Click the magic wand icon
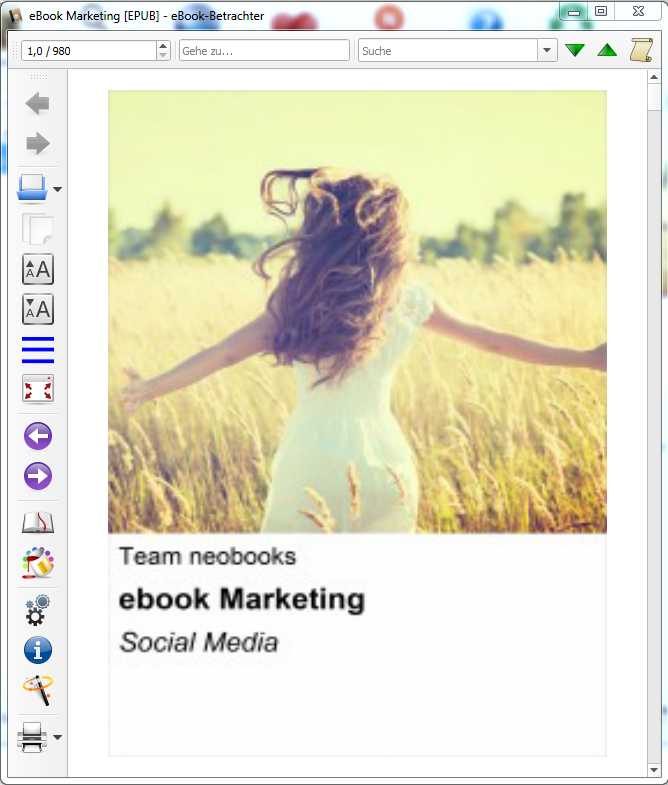This screenshot has width=668, height=785. click(37, 690)
